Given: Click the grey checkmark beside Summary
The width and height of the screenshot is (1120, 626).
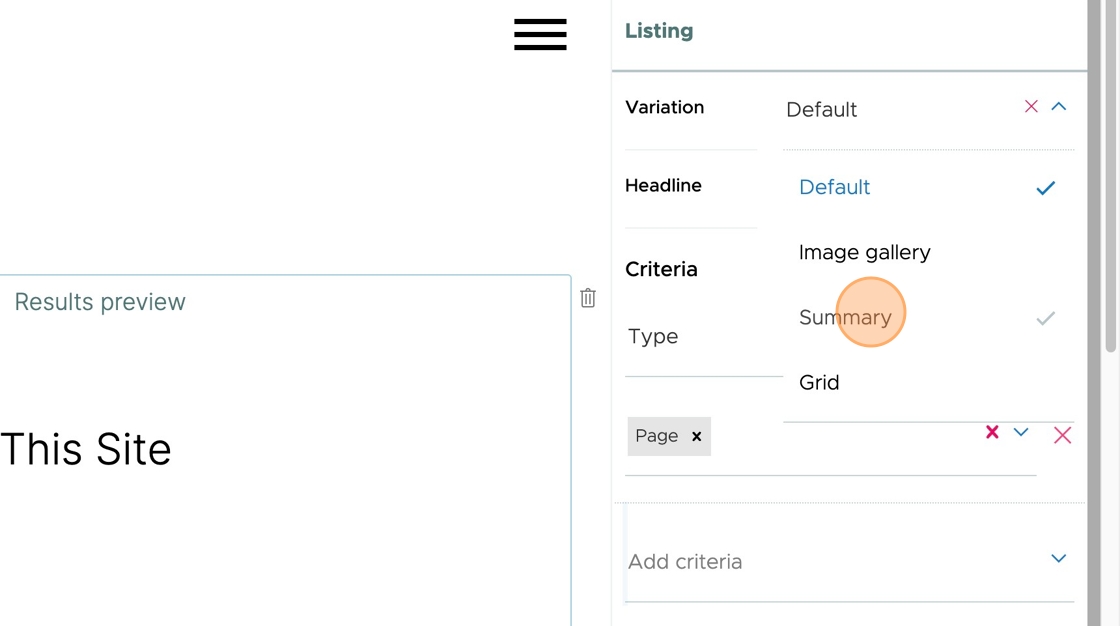Looking at the screenshot, I should (x=1046, y=318).
